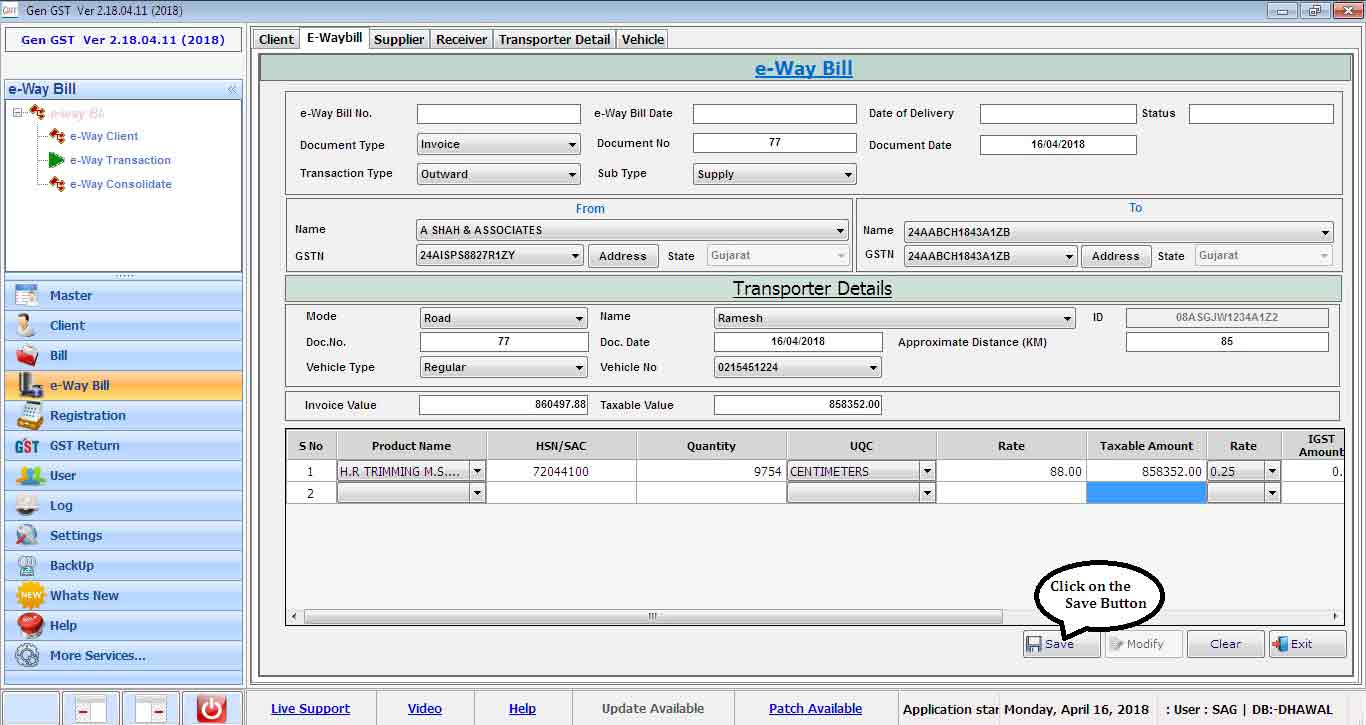1366x725 pixels.
Task: Switch to the Supplier tab
Action: pyautogui.click(x=399, y=39)
